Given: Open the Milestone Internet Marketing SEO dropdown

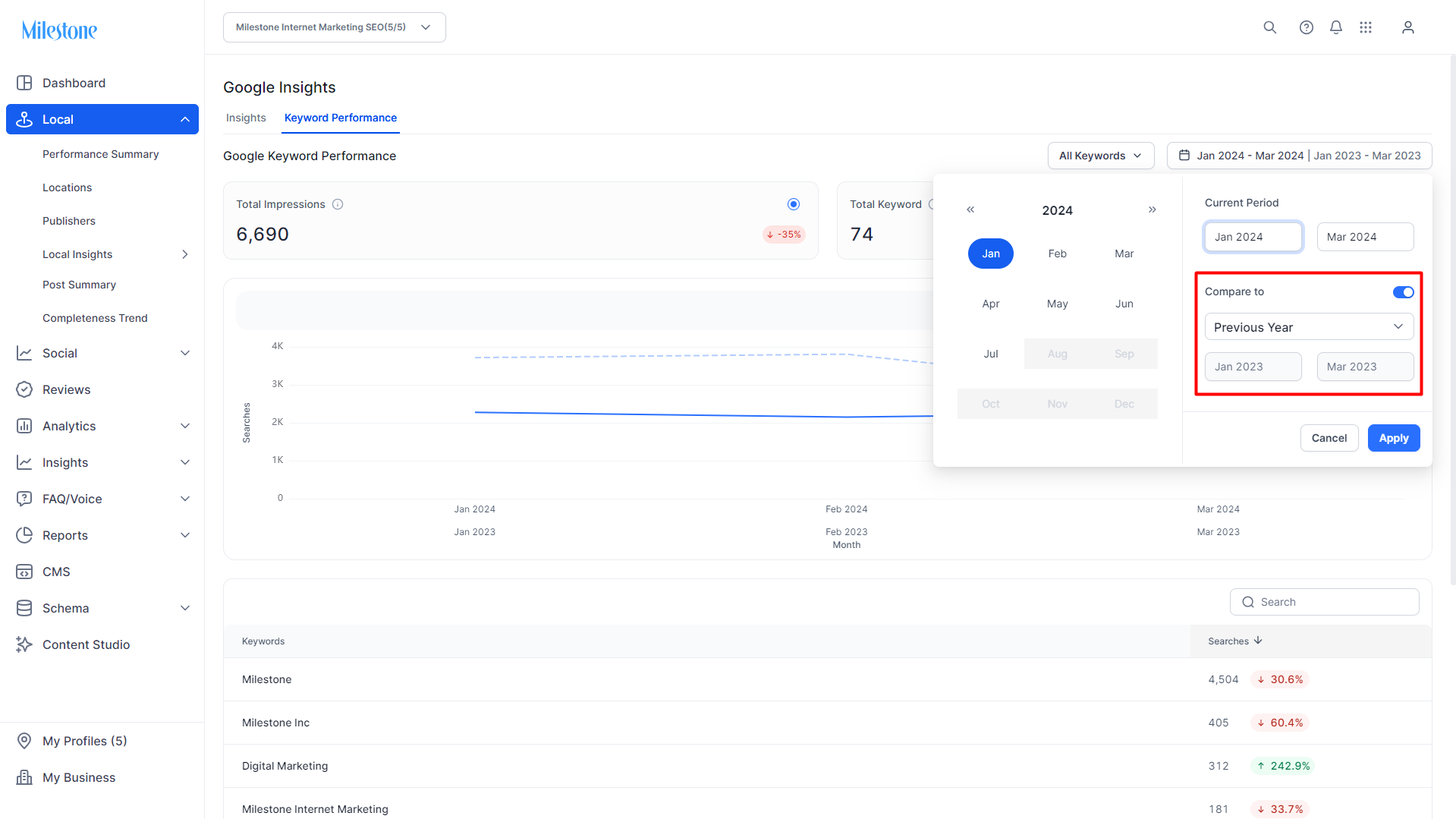Looking at the screenshot, I should click(335, 27).
